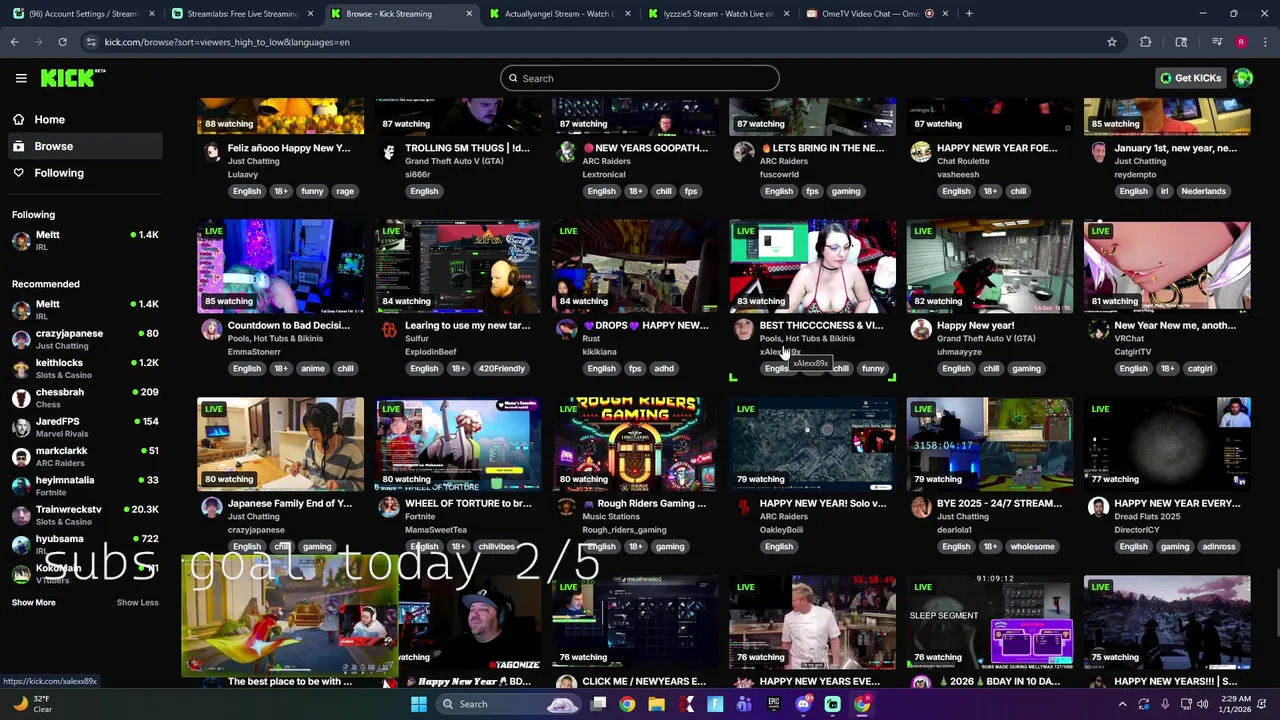The width and height of the screenshot is (1280, 720).
Task: Open keithlocks recommended channel
Action: click(x=85, y=368)
